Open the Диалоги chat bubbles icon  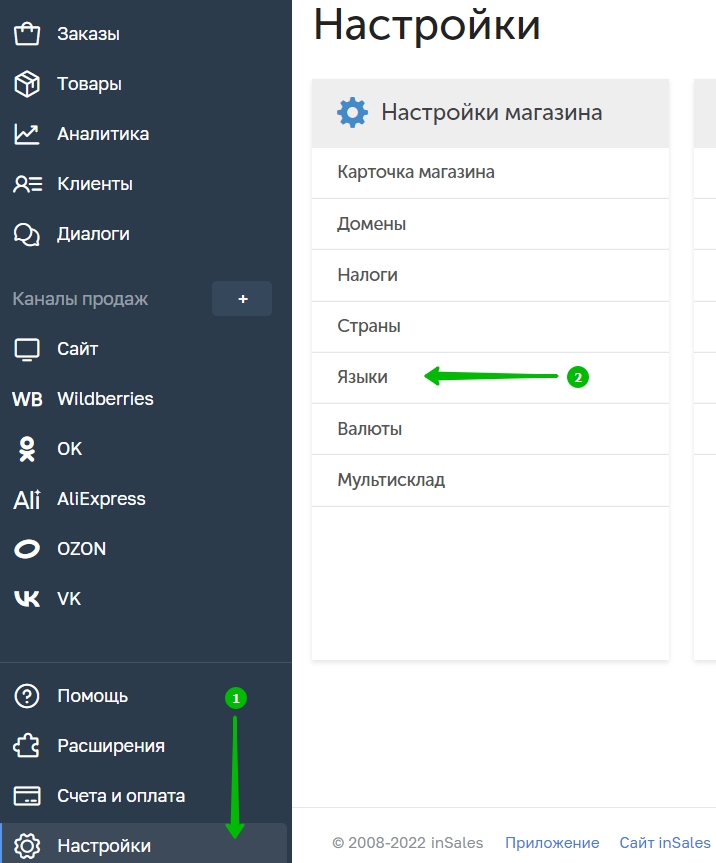tap(27, 234)
